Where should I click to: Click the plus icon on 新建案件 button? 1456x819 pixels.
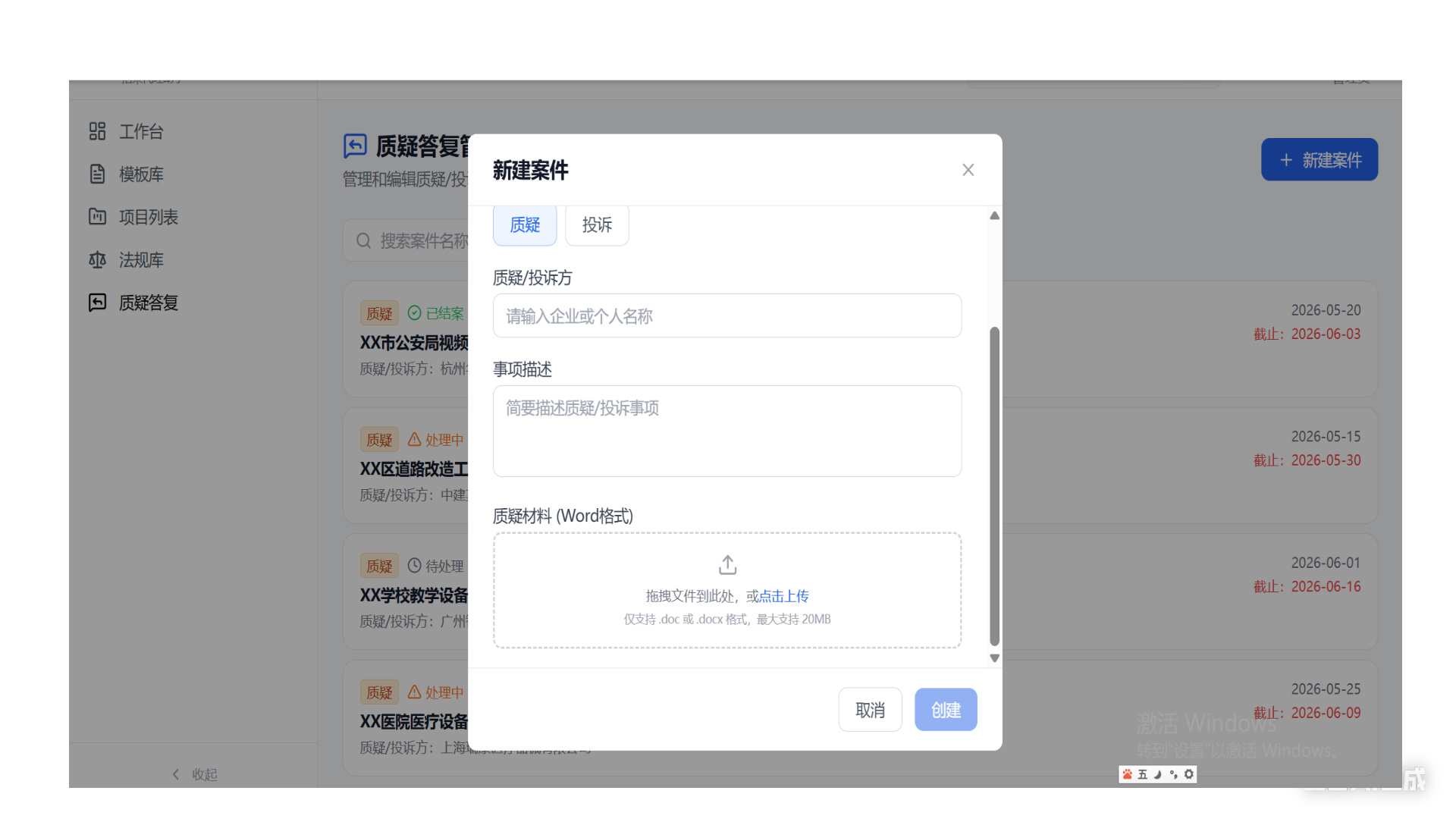(1286, 160)
